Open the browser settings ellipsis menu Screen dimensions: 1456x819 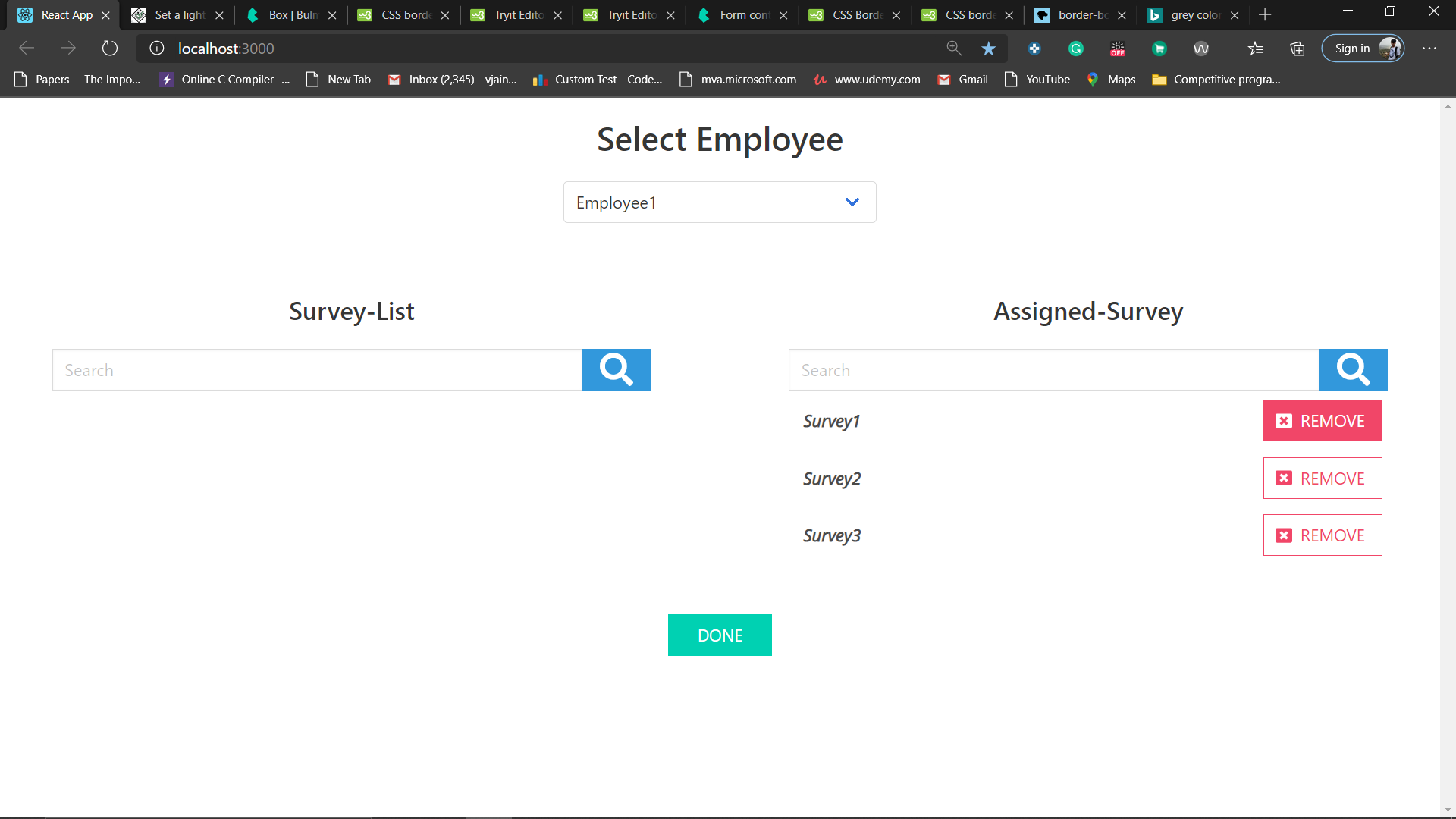point(1429,49)
